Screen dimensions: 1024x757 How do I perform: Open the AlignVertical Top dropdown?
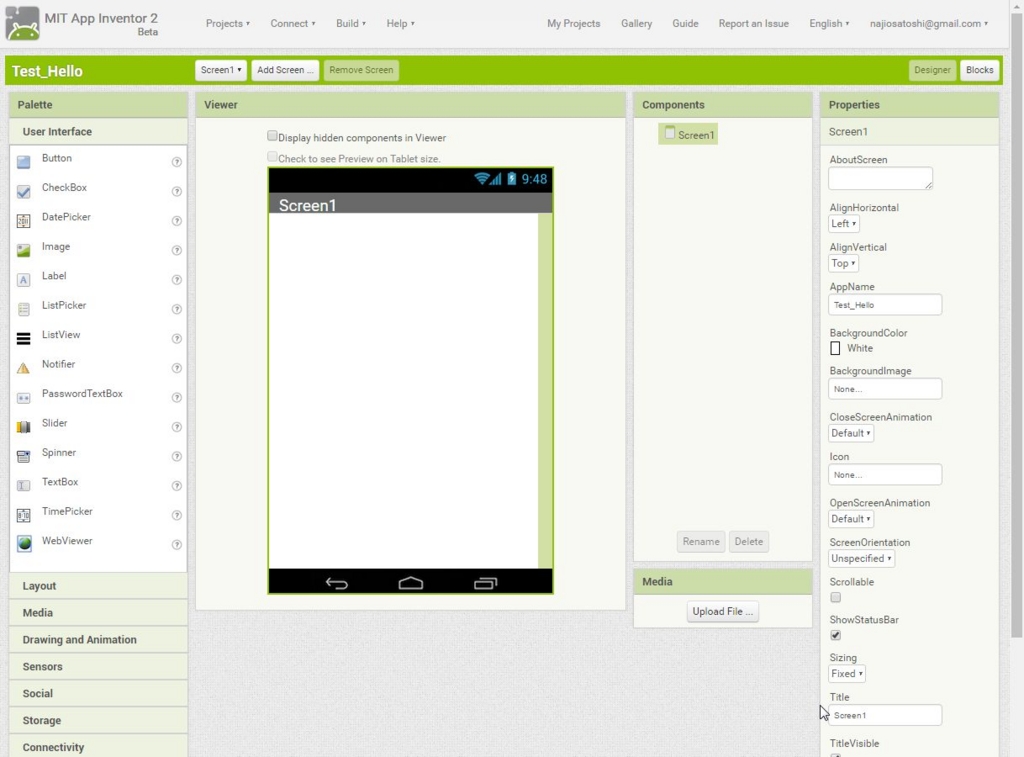pos(843,263)
